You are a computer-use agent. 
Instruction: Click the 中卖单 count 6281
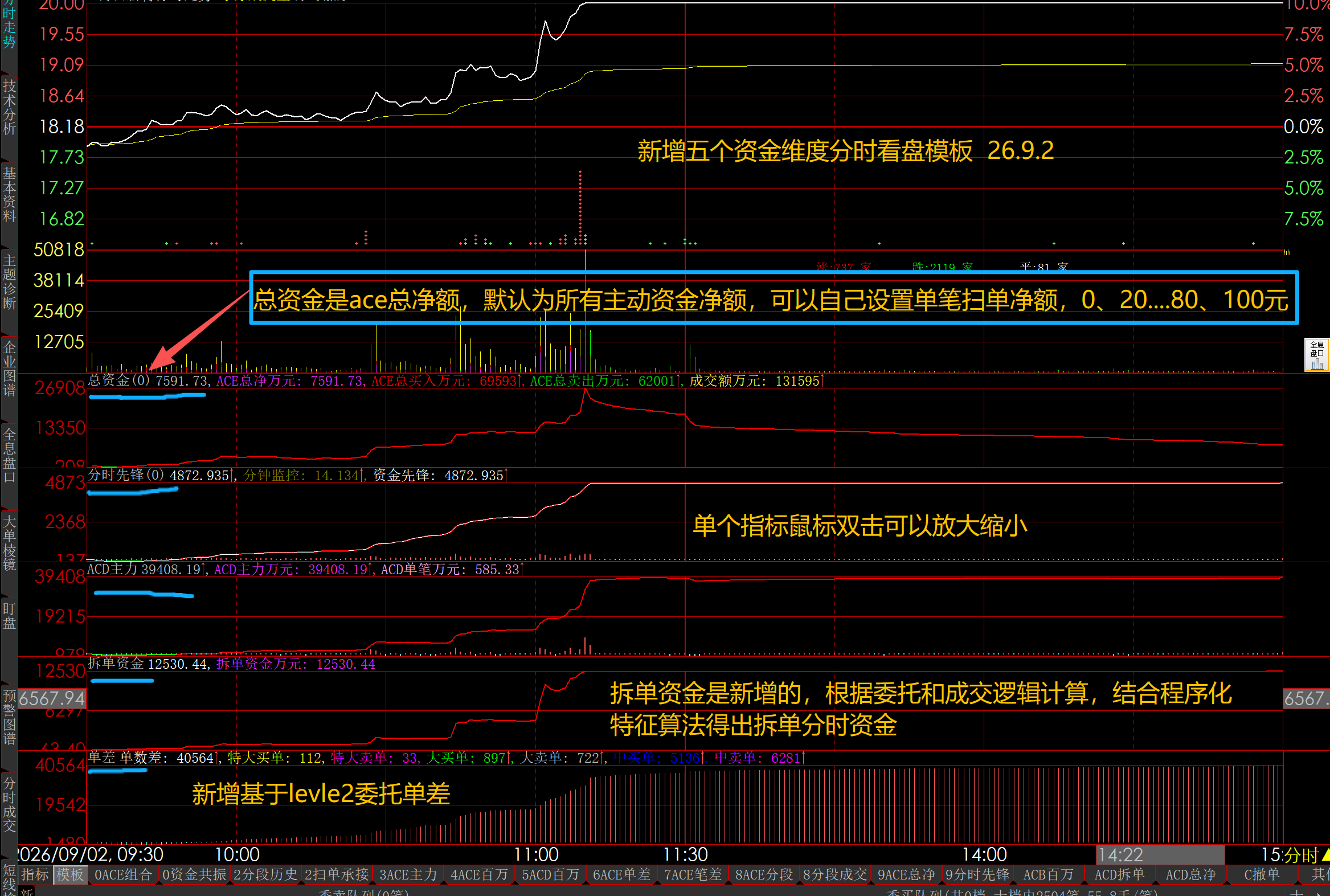coord(785,758)
